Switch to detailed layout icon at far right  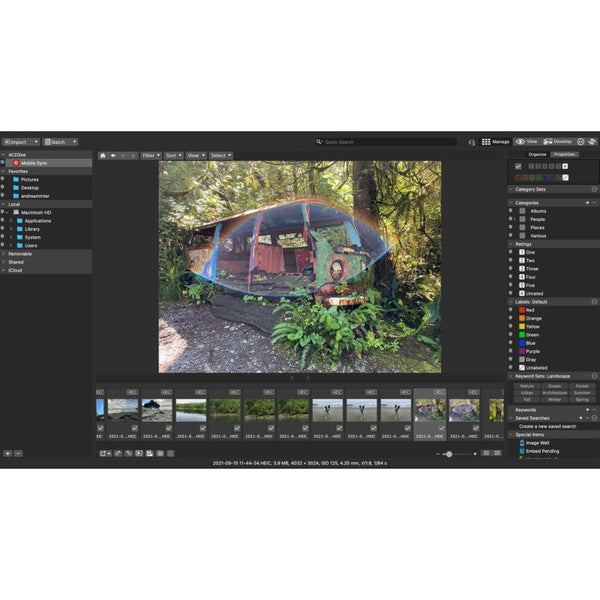[497, 453]
